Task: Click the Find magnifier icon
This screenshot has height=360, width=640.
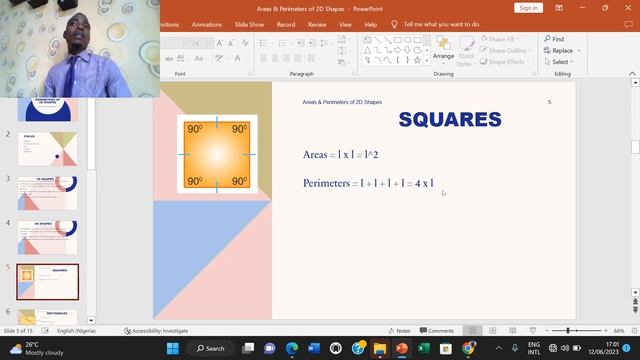Action: pos(547,38)
